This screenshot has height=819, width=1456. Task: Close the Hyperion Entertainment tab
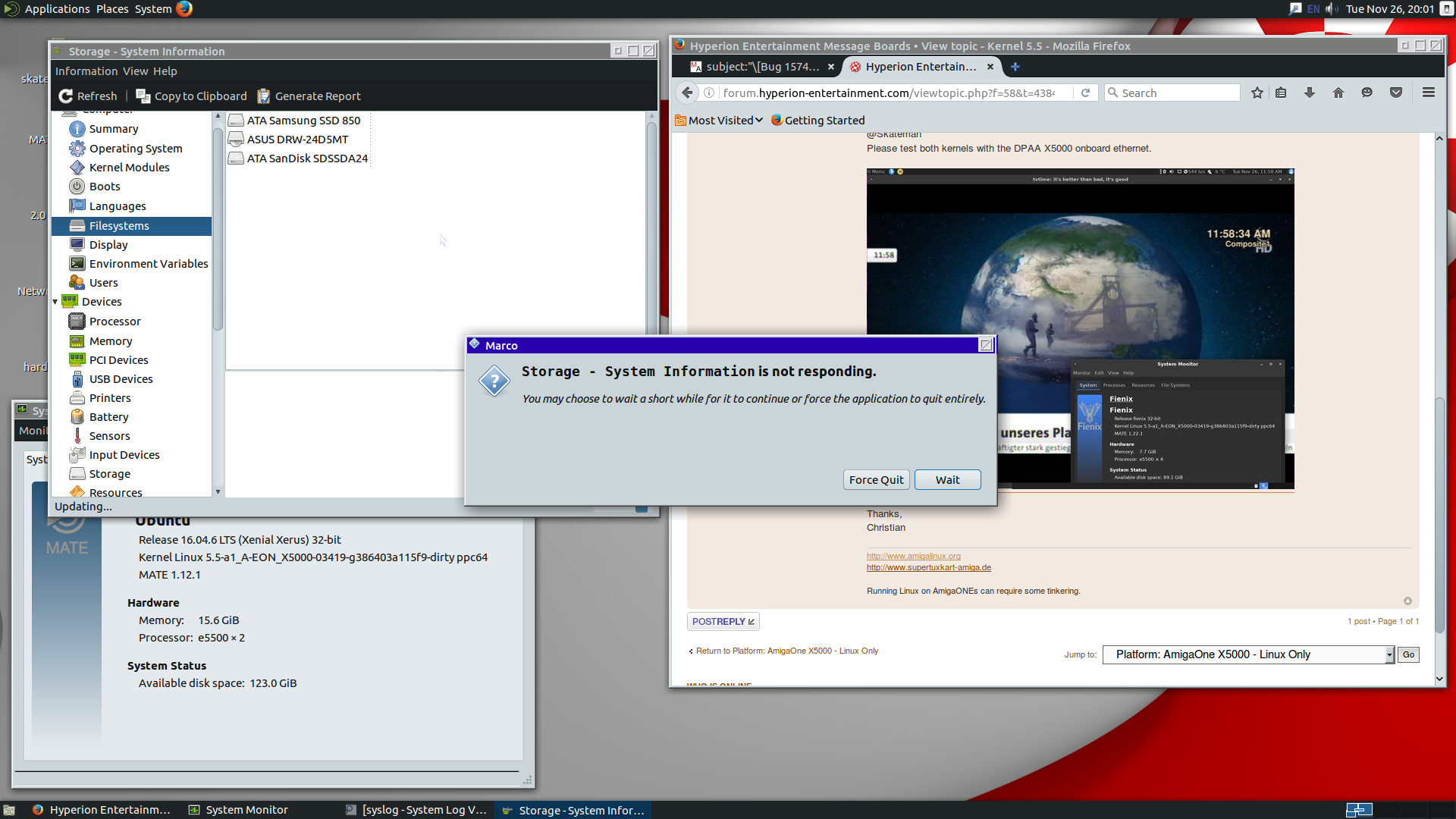pos(990,67)
